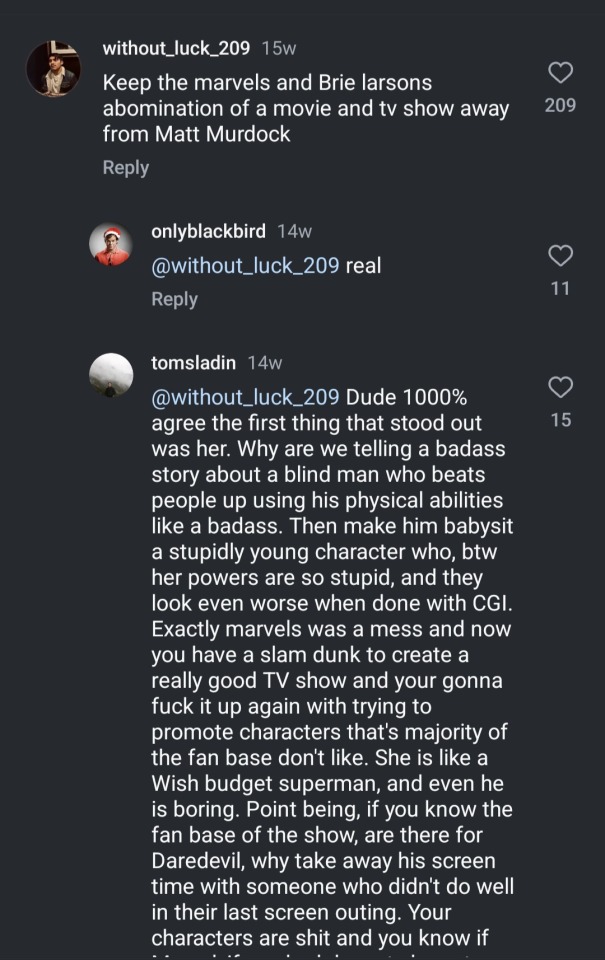Viewport: 605px width, 960px height.
Task: Show the 15 likes on tomsladin's reply
Action: [561, 420]
